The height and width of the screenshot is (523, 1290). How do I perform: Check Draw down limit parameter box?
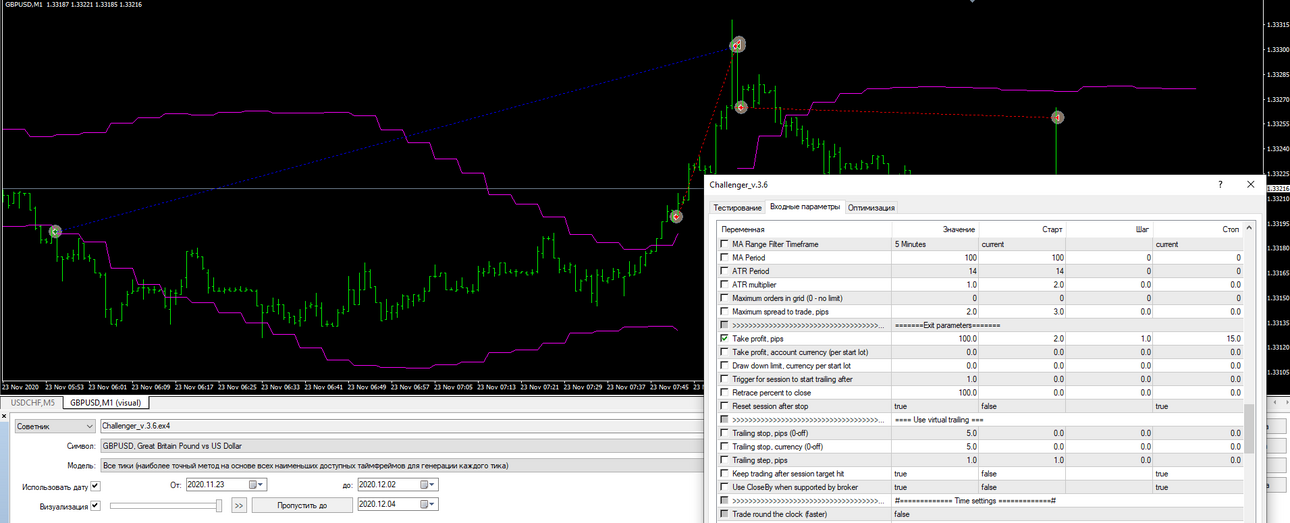724,366
